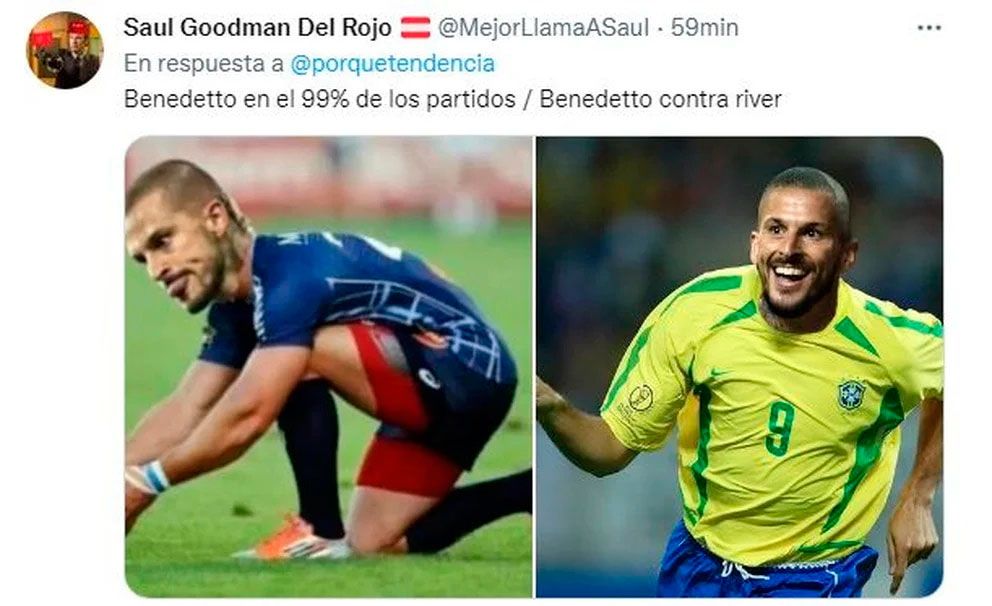Open the @MejorLlamaASaul handle link
The image size is (992, 606).
coord(543,28)
